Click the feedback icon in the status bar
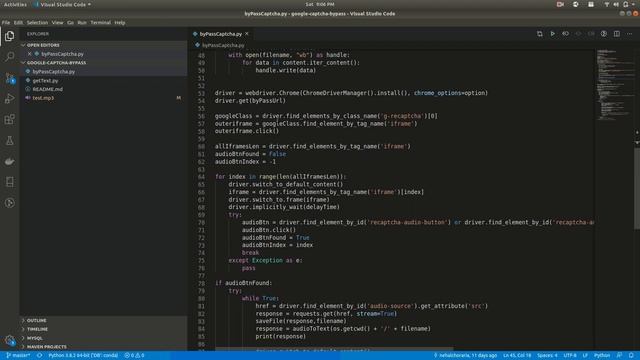Screen dimensions: 640x360 pyautogui.click(x=619, y=356)
